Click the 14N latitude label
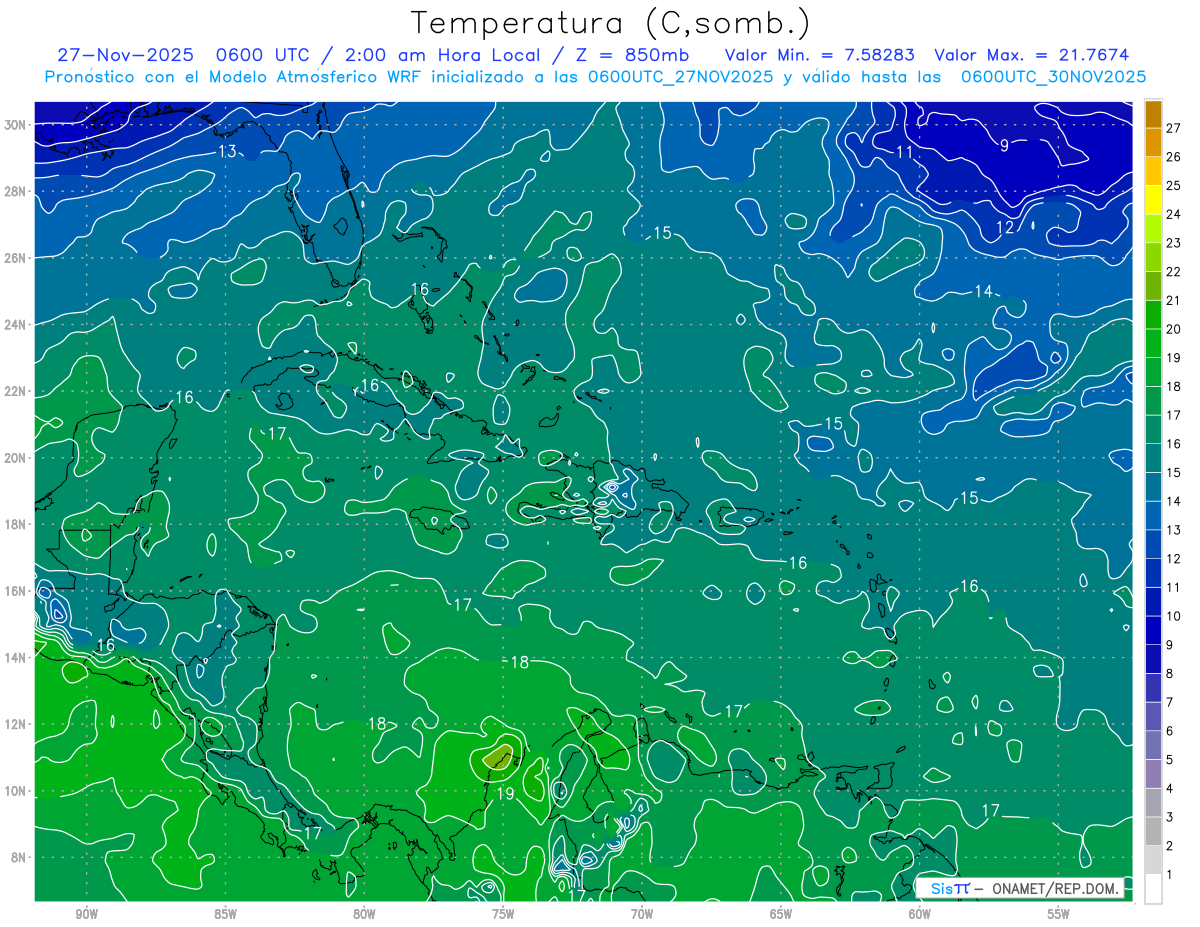This screenshot has height=927, width=1200. tap(16, 657)
